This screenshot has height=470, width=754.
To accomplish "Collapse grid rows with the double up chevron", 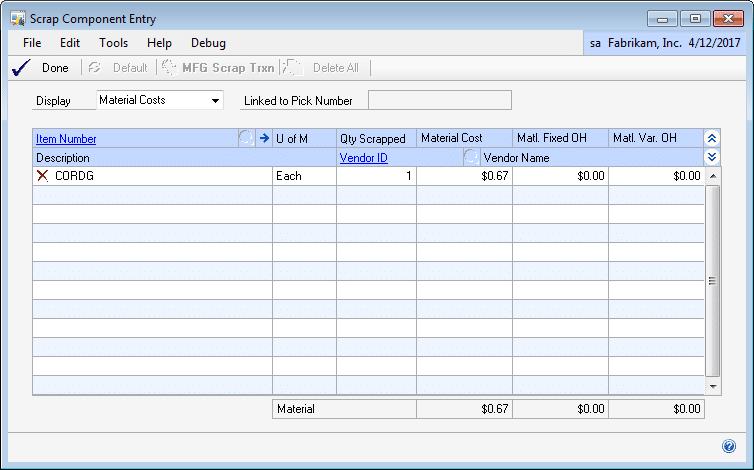I will (712, 139).
